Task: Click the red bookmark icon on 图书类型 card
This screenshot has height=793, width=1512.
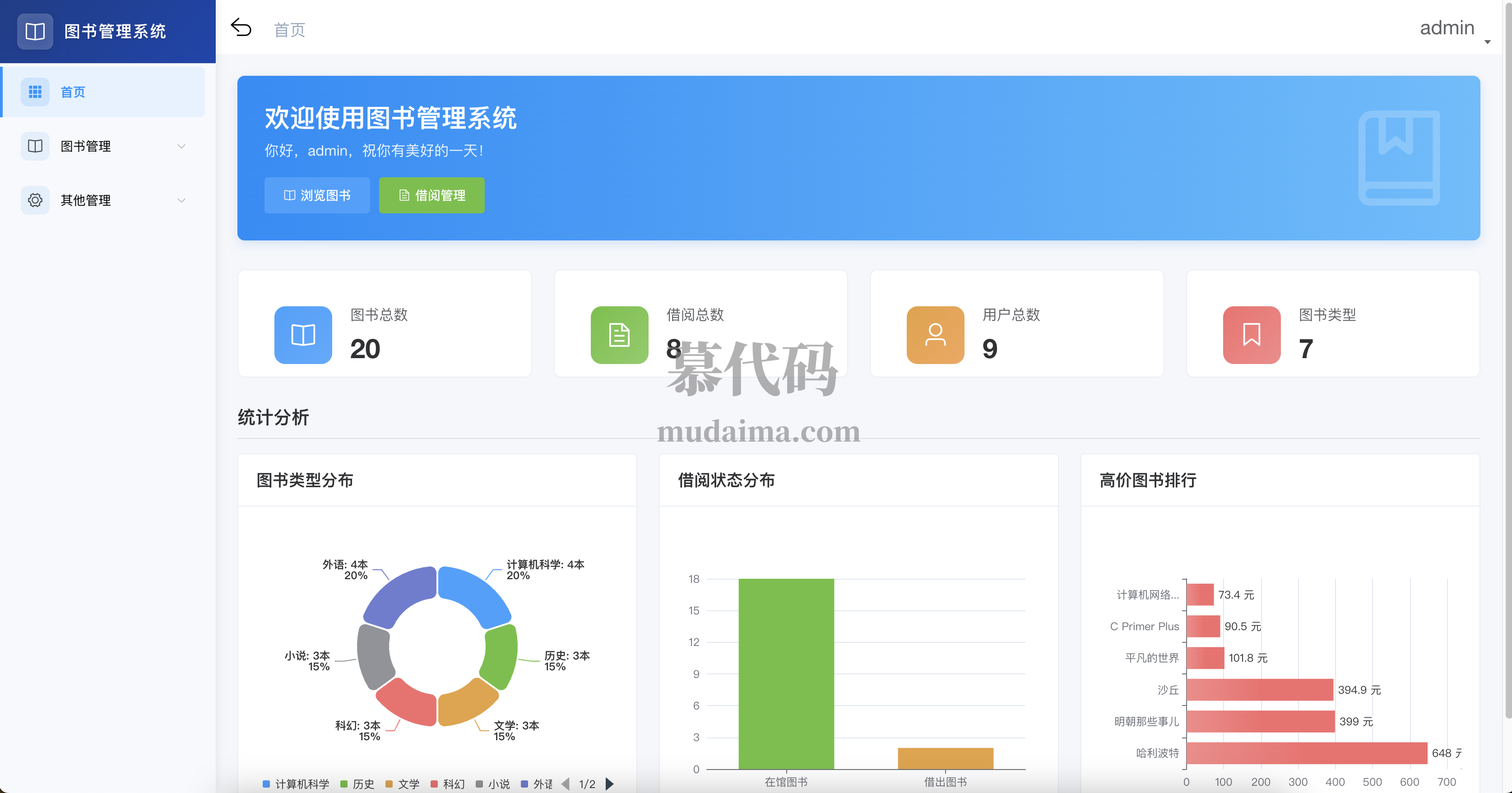Action: click(x=1252, y=335)
